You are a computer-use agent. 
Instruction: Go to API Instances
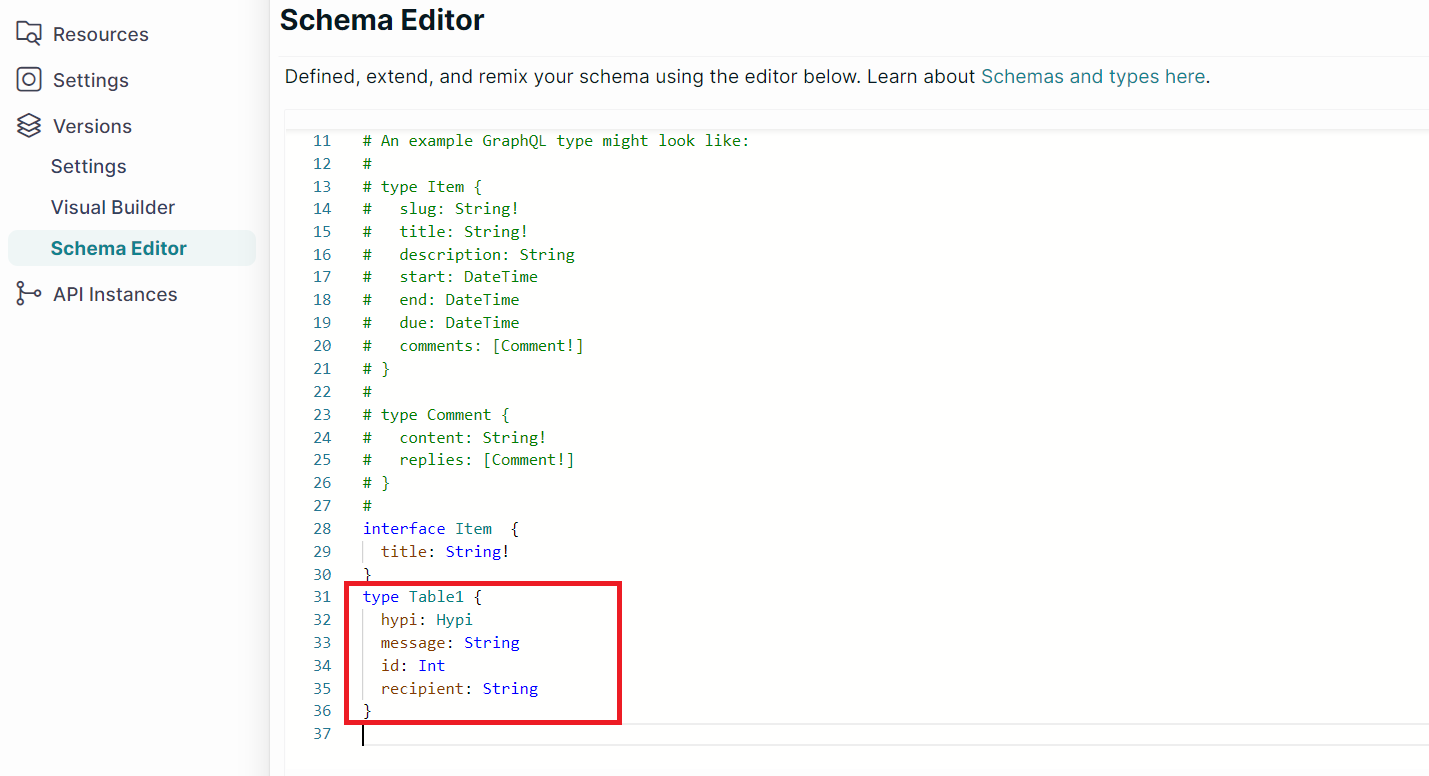coord(115,294)
